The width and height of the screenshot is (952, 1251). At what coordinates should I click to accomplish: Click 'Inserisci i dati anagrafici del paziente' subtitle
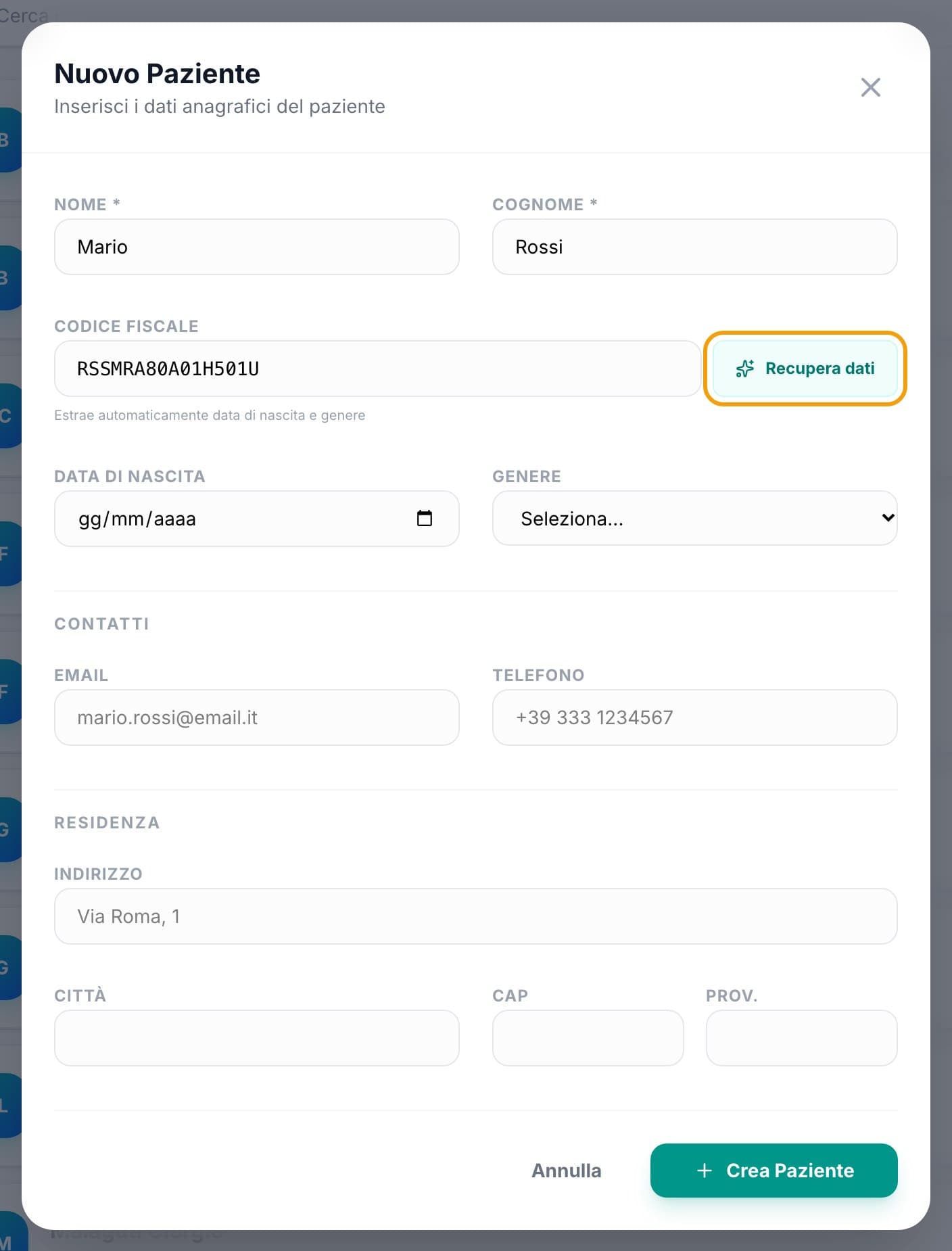point(220,107)
